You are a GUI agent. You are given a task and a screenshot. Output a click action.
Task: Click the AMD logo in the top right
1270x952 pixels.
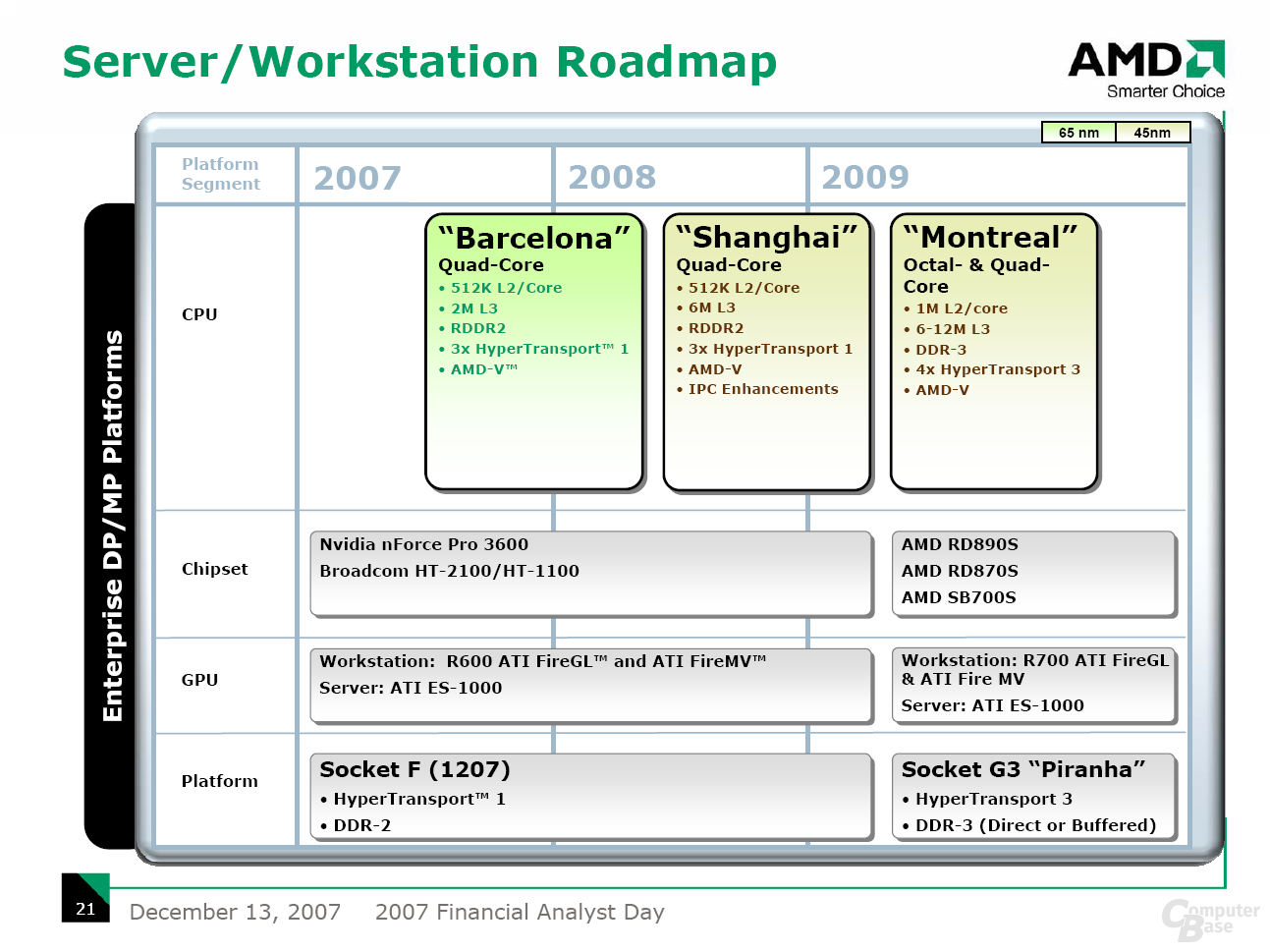coord(1145,69)
